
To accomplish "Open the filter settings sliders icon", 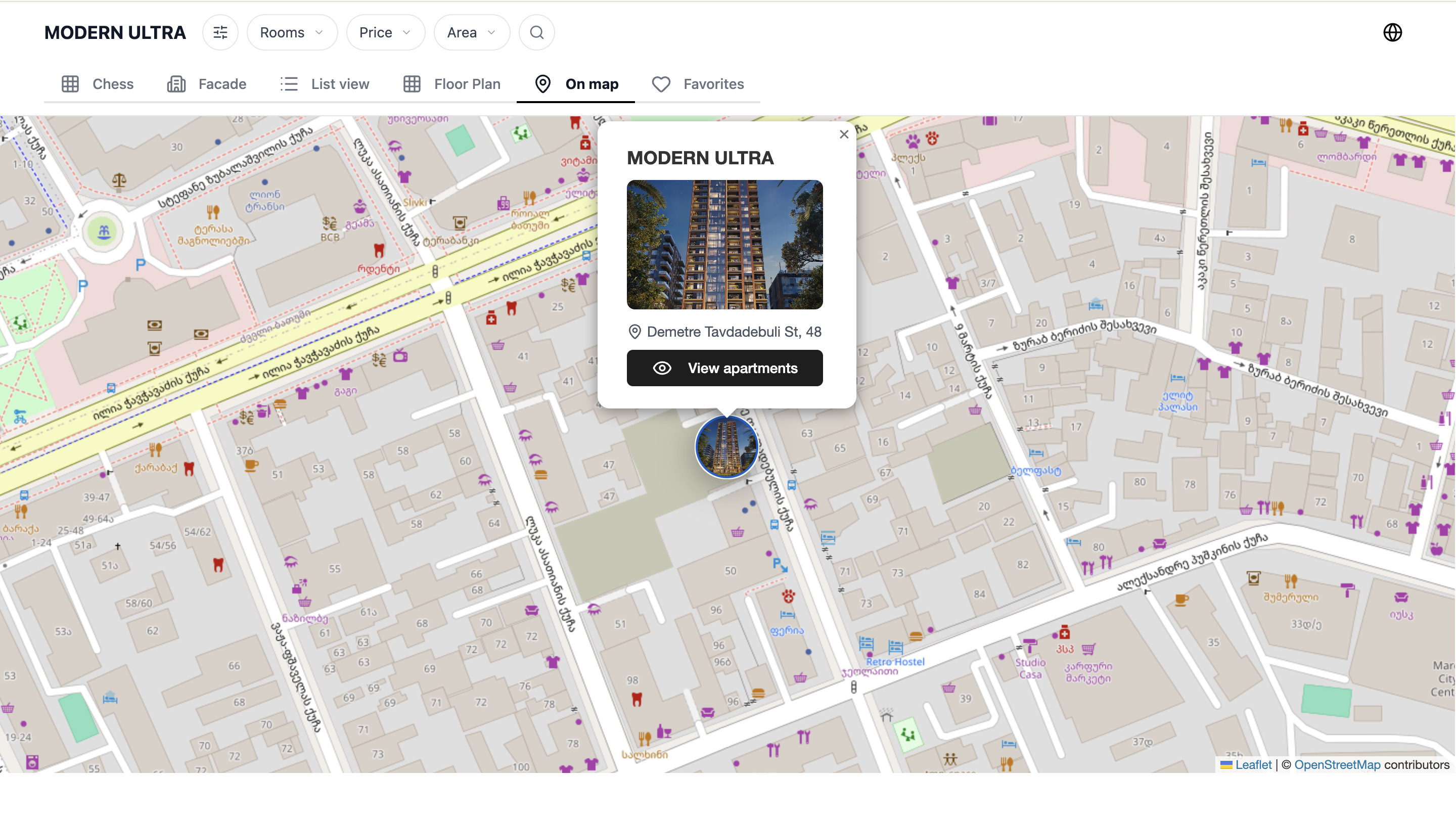I will coord(220,32).
